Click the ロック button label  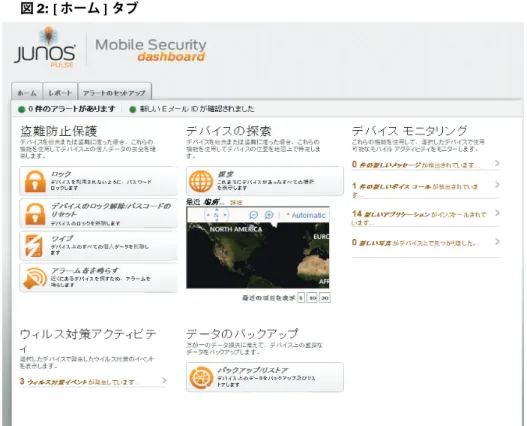(x=61, y=174)
